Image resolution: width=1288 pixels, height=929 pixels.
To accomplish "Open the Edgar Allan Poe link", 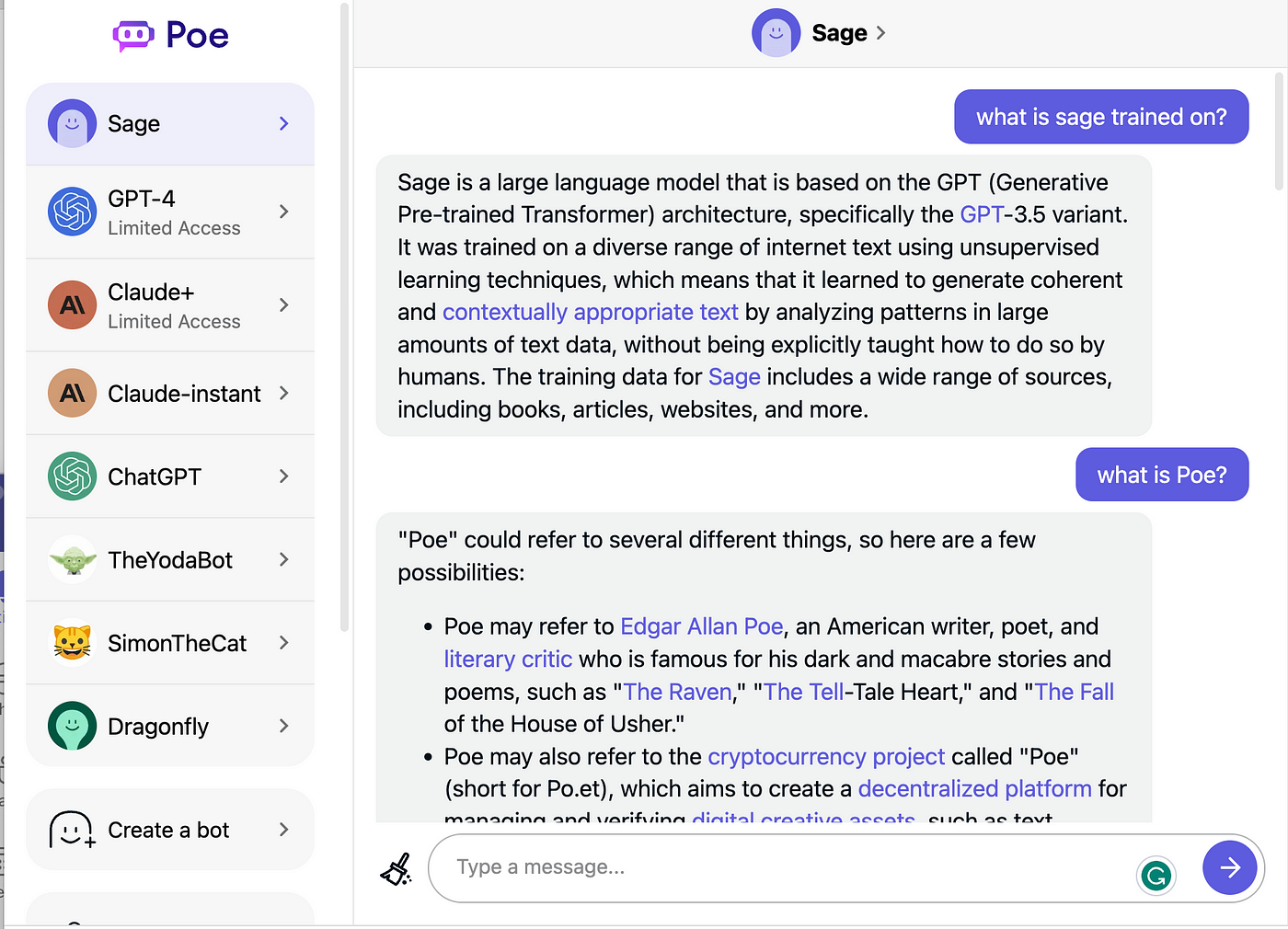I will coord(701,625).
